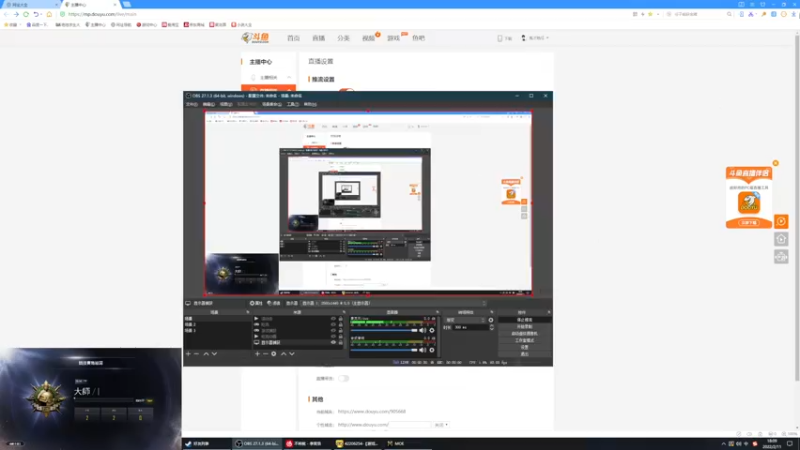Toggle visibility eye of topmost source row

coord(334,319)
